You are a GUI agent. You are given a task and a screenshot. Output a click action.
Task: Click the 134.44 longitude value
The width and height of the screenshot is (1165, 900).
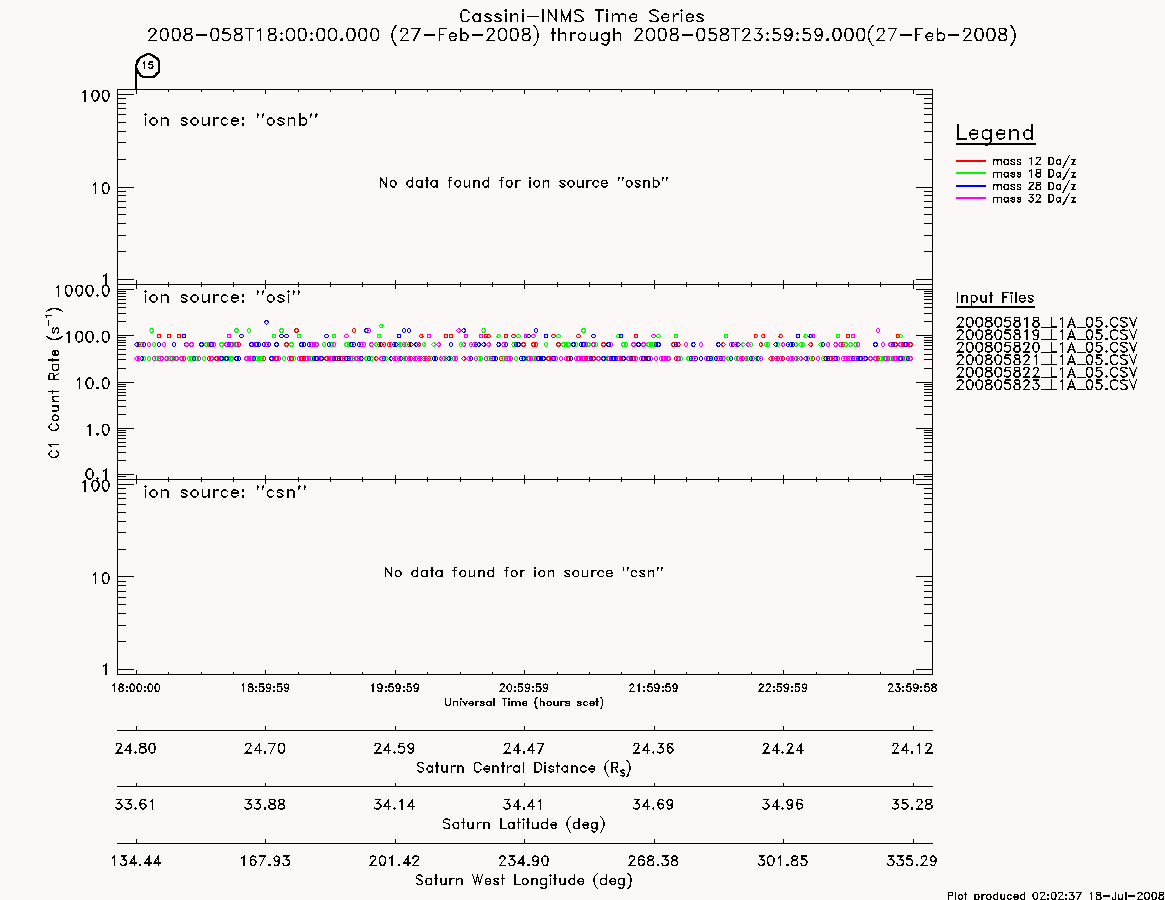coord(136,861)
